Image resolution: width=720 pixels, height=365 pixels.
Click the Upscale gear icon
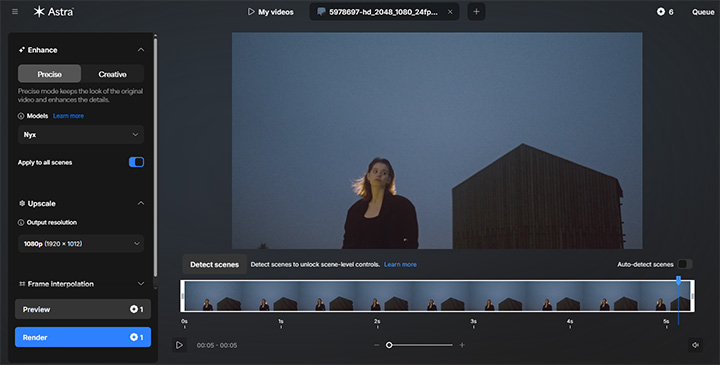pyautogui.click(x=22, y=203)
